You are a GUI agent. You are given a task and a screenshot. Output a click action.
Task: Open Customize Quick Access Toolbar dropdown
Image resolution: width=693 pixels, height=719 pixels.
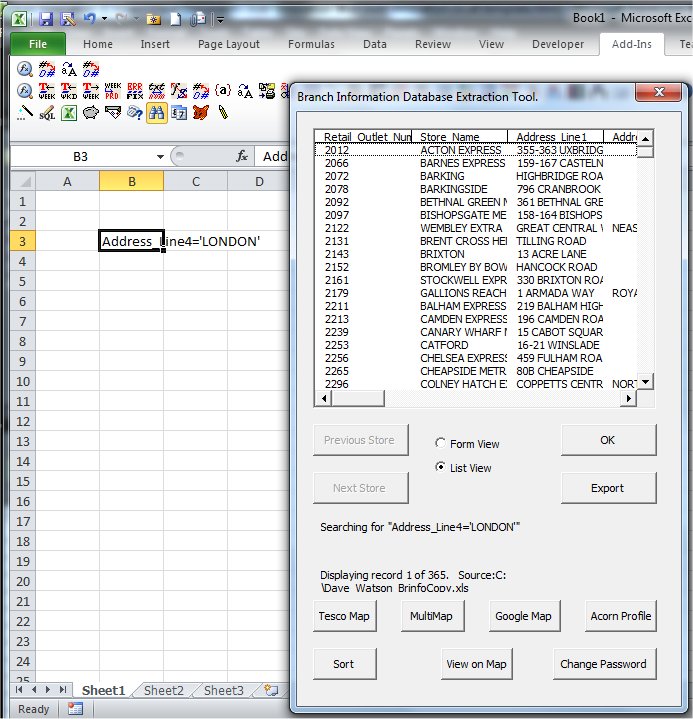[220, 19]
